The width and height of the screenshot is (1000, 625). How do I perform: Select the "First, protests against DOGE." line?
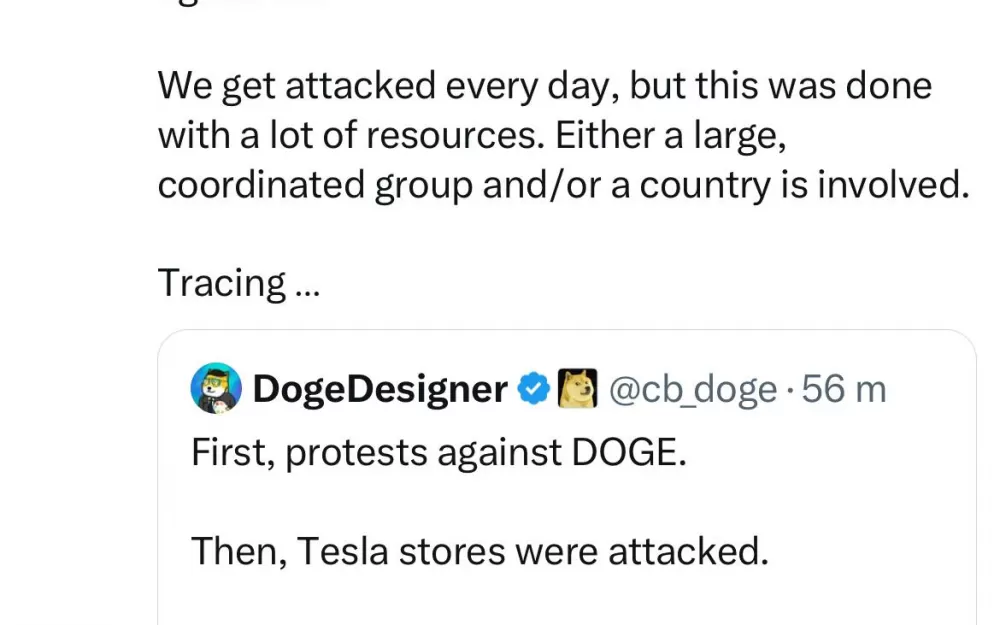pyautogui.click(x=439, y=453)
